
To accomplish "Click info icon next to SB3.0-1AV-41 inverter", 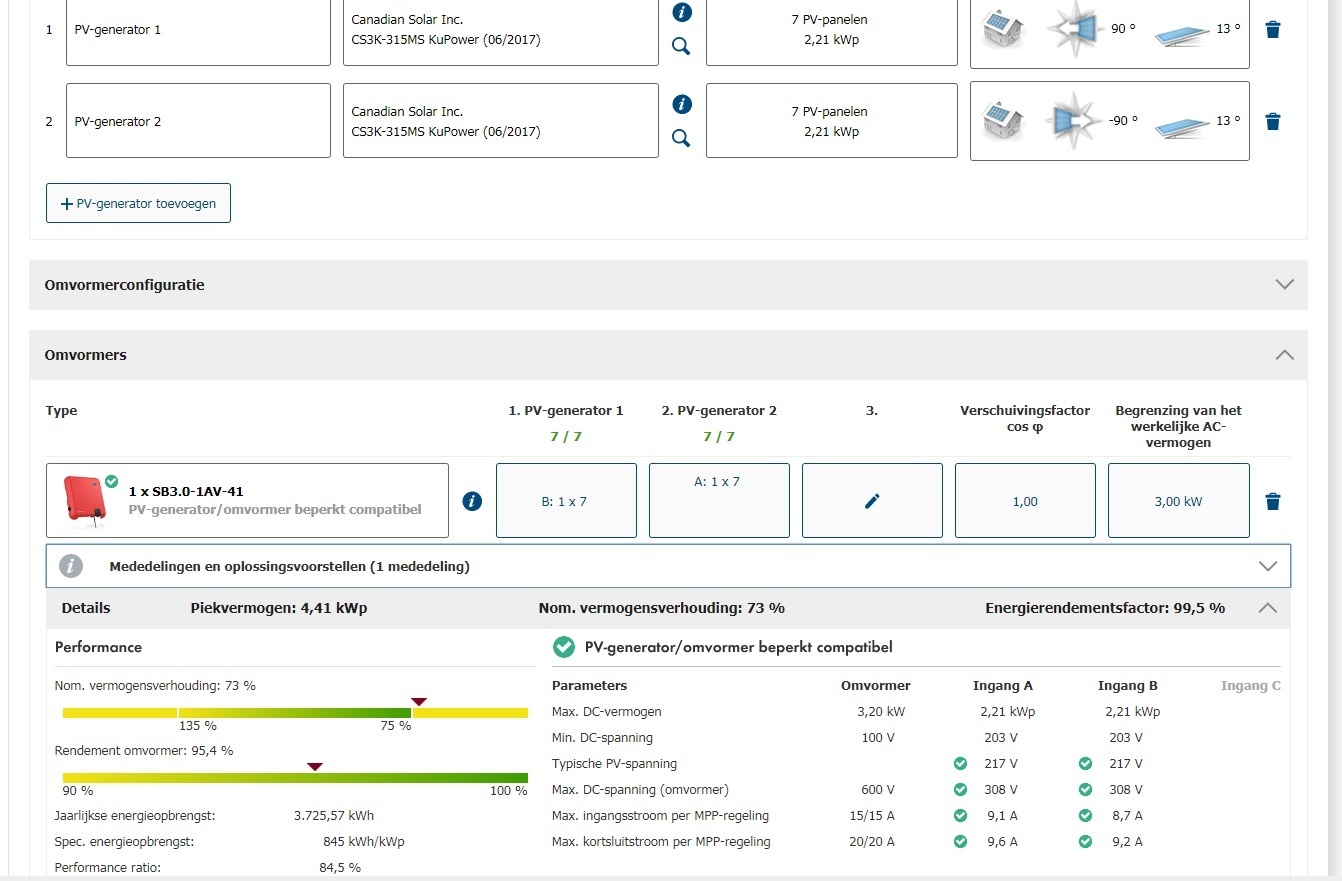I will [473, 501].
